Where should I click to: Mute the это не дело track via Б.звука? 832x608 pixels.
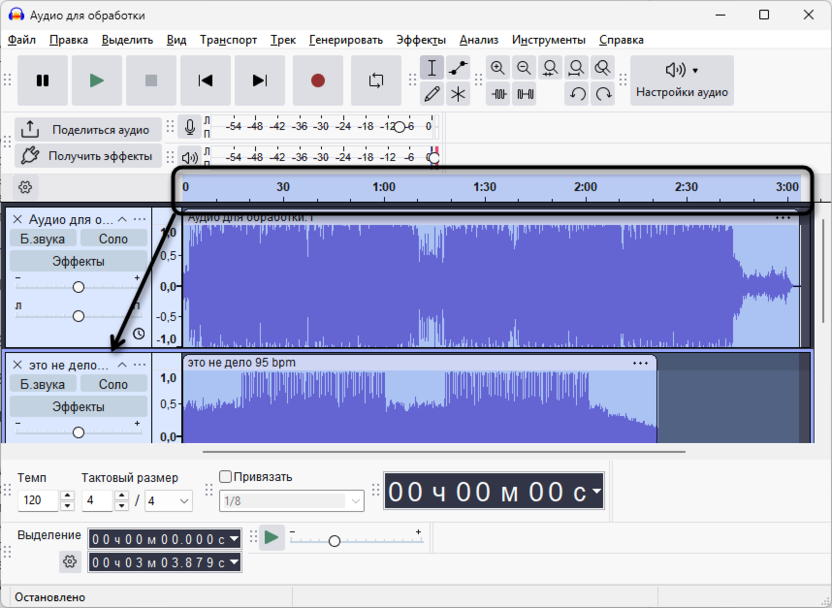(41, 383)
